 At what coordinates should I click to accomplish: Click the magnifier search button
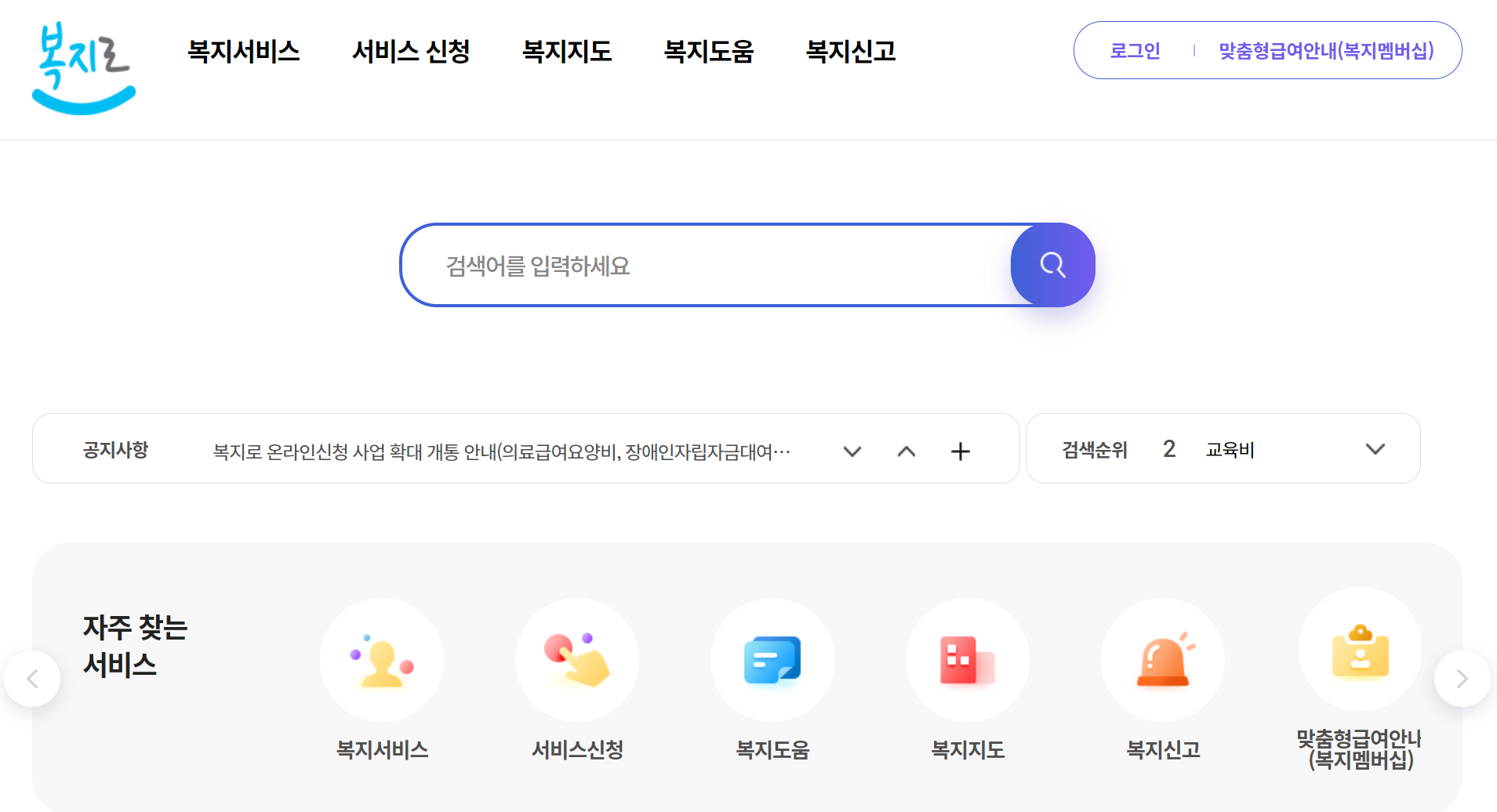1052,265
